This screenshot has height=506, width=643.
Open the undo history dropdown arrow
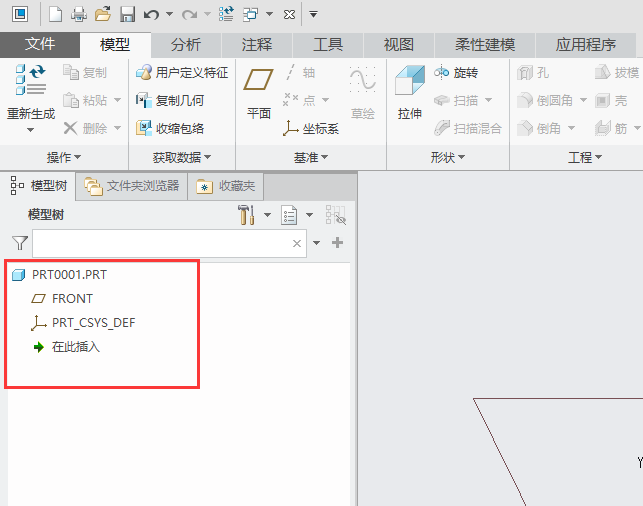[169, 14]
